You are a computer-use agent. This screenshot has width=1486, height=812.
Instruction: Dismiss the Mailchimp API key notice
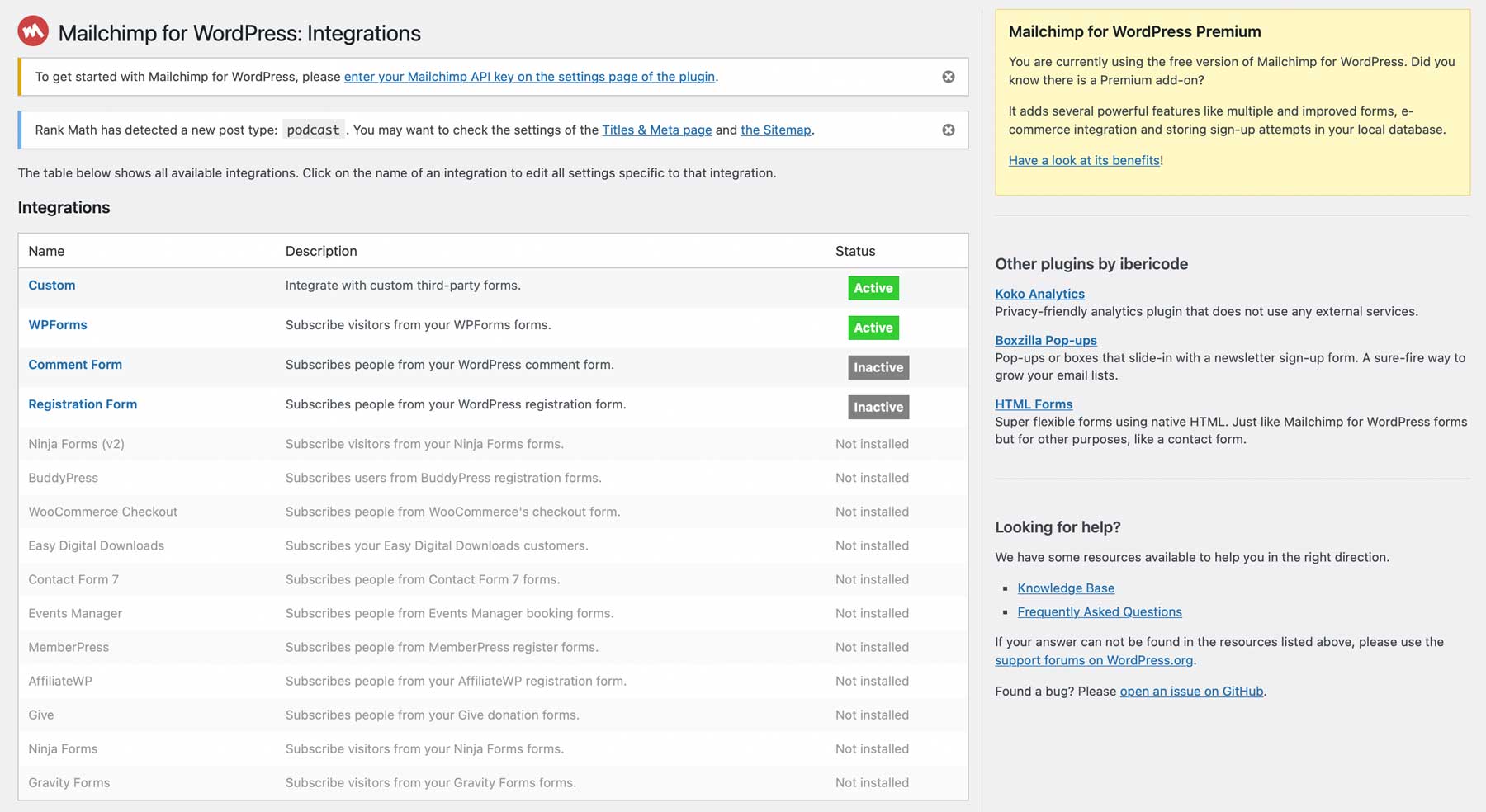click(949, 77)
